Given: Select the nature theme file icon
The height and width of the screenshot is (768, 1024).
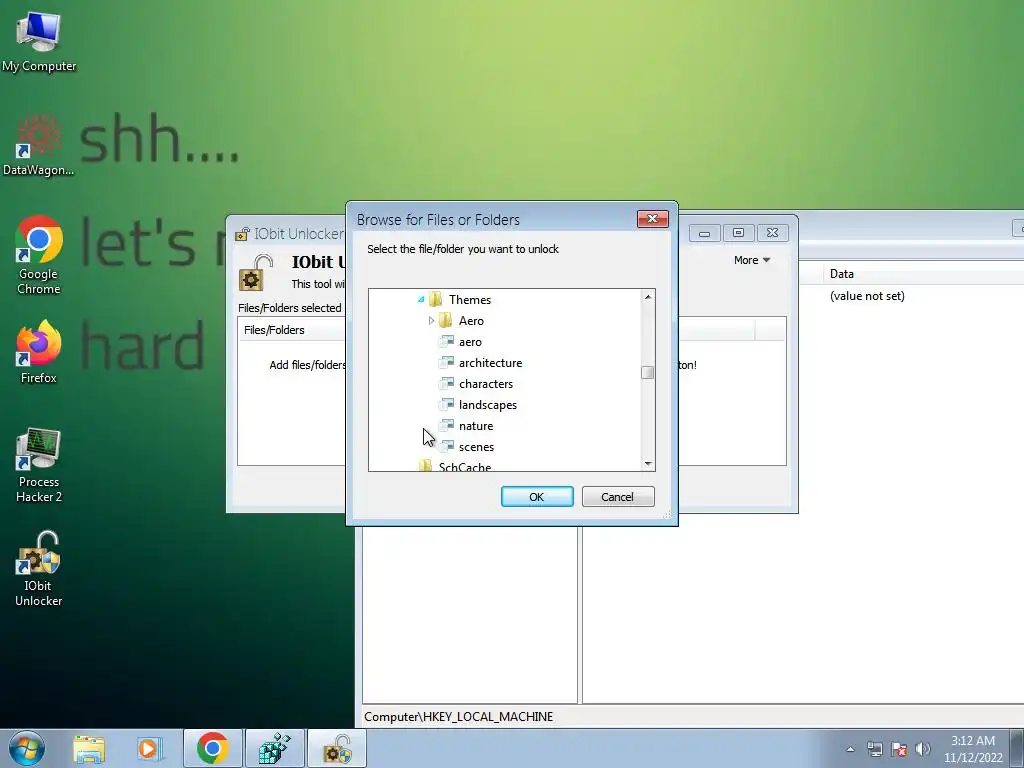Looking at the screenshot, I should (447, 425).
